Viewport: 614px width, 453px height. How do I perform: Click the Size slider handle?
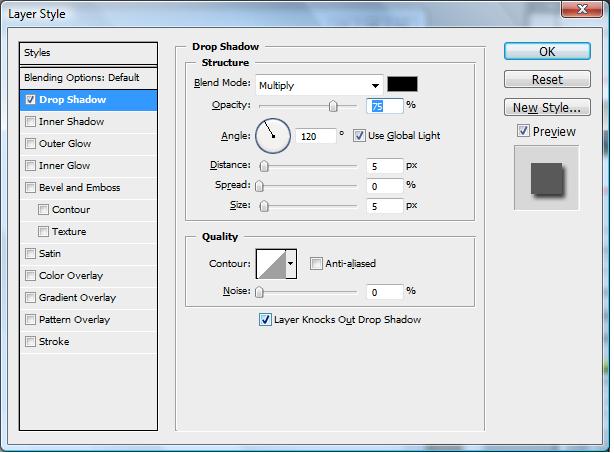[264, 206]
